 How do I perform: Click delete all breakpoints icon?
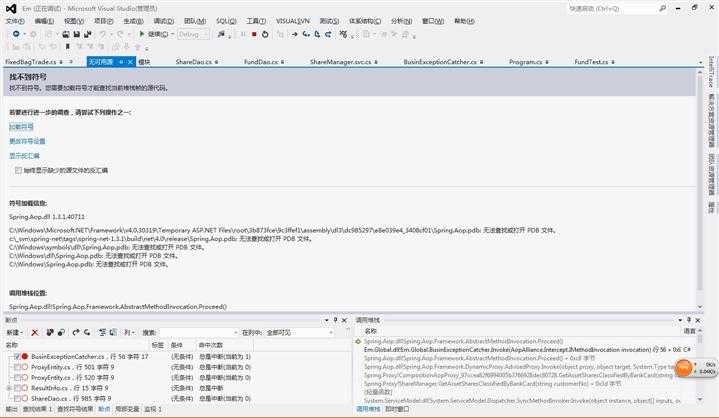(x=50, y=332)
